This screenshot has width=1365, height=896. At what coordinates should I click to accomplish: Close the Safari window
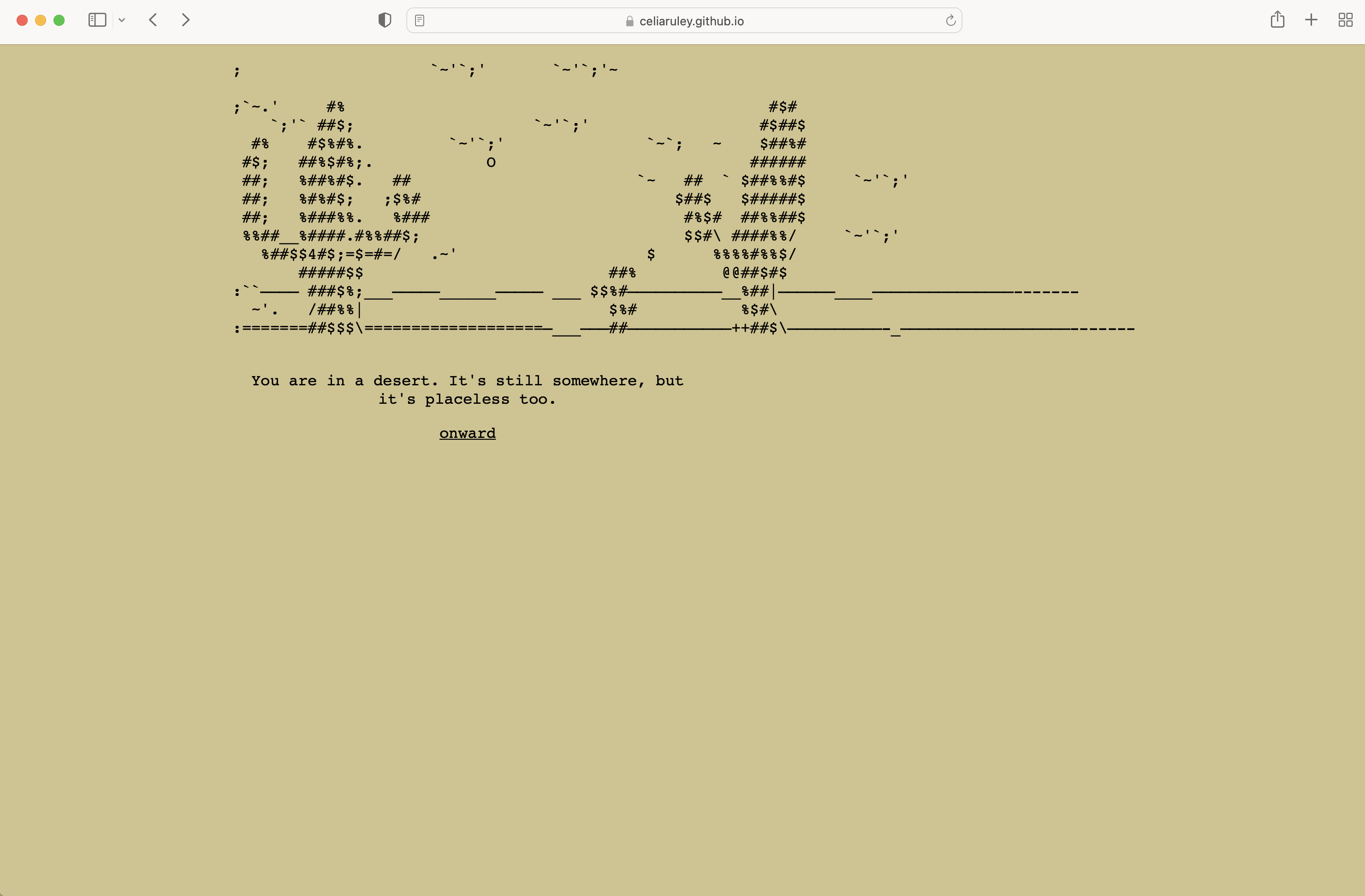point(23,20)
